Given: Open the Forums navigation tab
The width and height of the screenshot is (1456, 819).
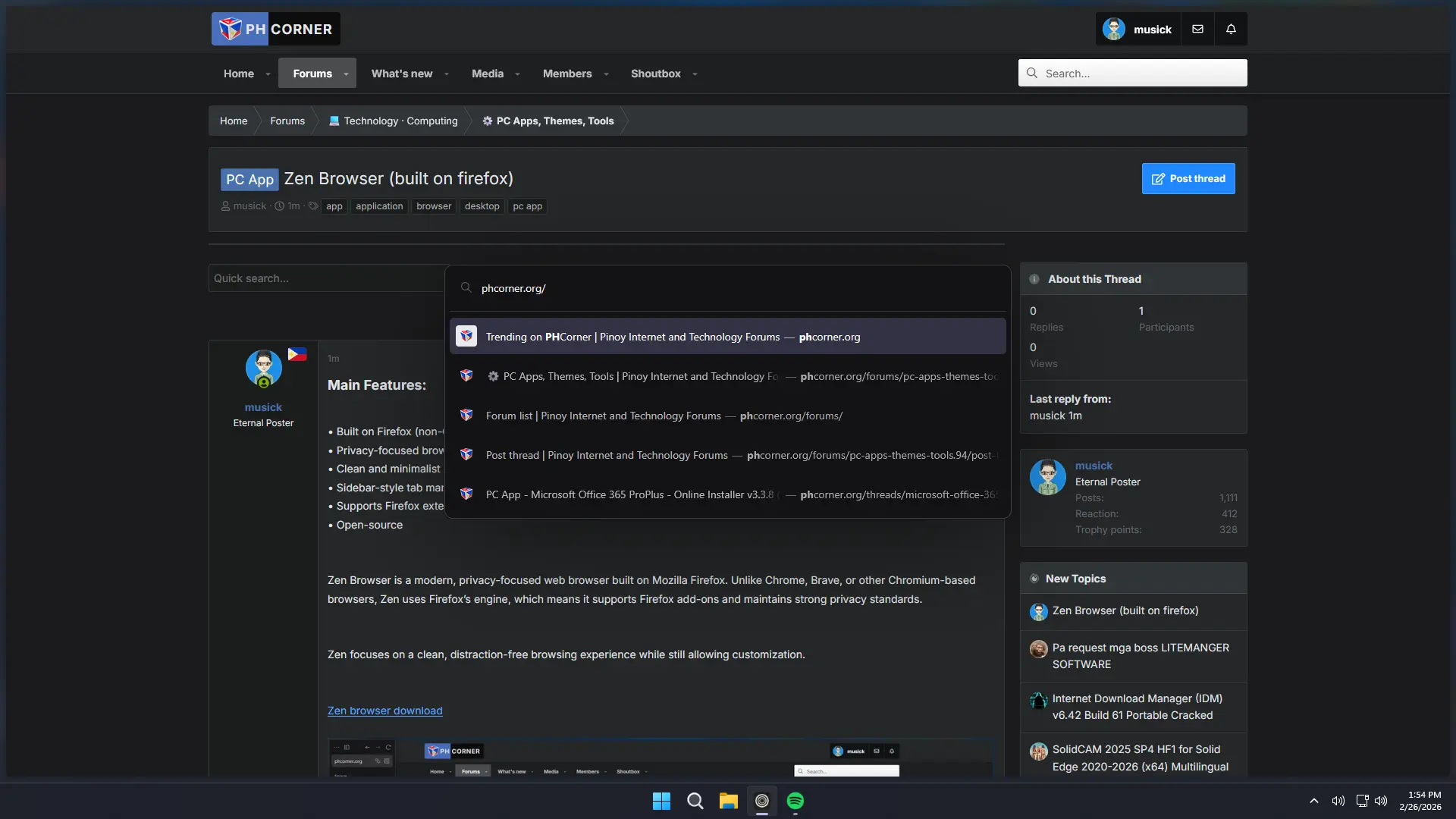Looking at the screenshot, I should click(312, 74).
